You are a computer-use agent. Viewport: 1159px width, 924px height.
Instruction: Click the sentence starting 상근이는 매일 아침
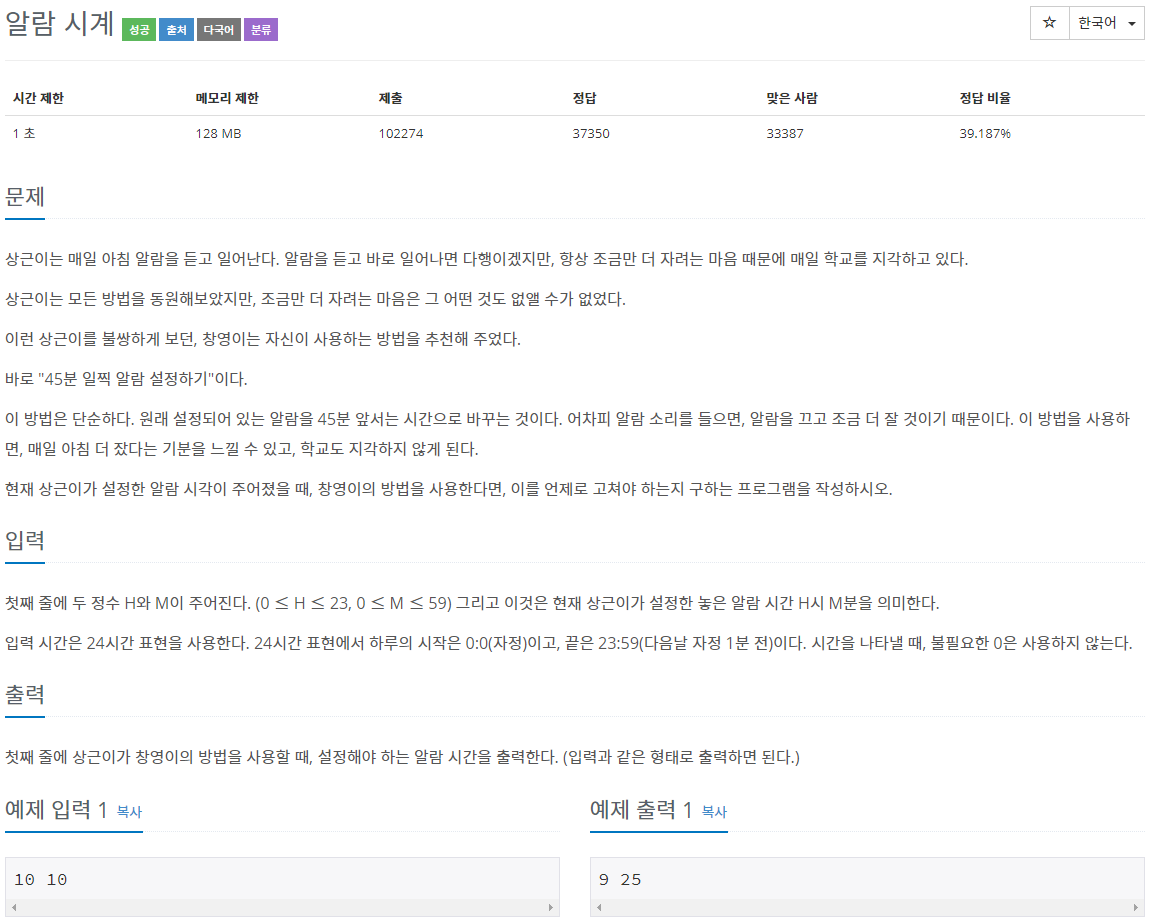pyautogui.click(x=486, y=259)
